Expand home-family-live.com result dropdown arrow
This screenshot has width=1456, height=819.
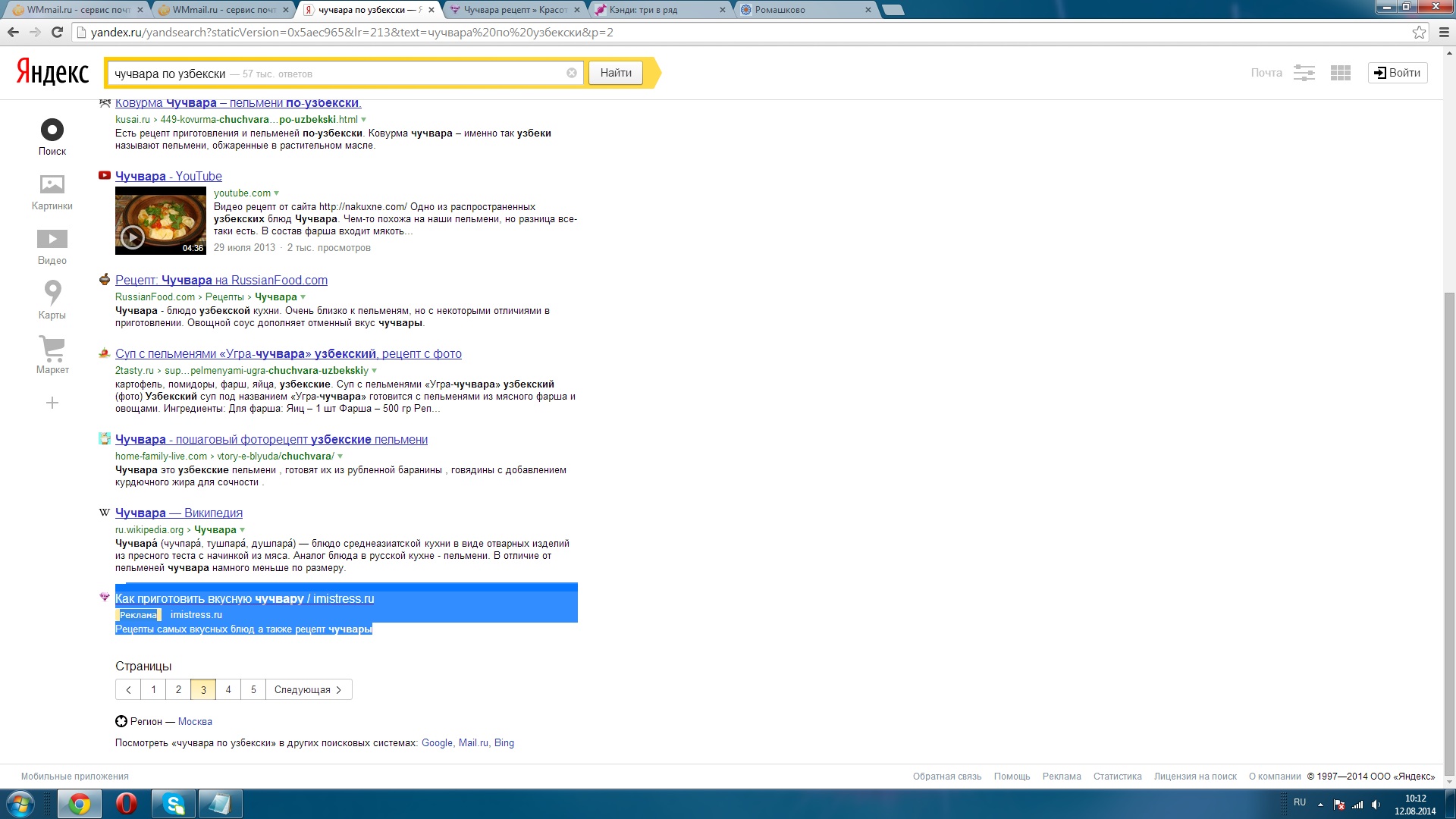coord(340,457)
